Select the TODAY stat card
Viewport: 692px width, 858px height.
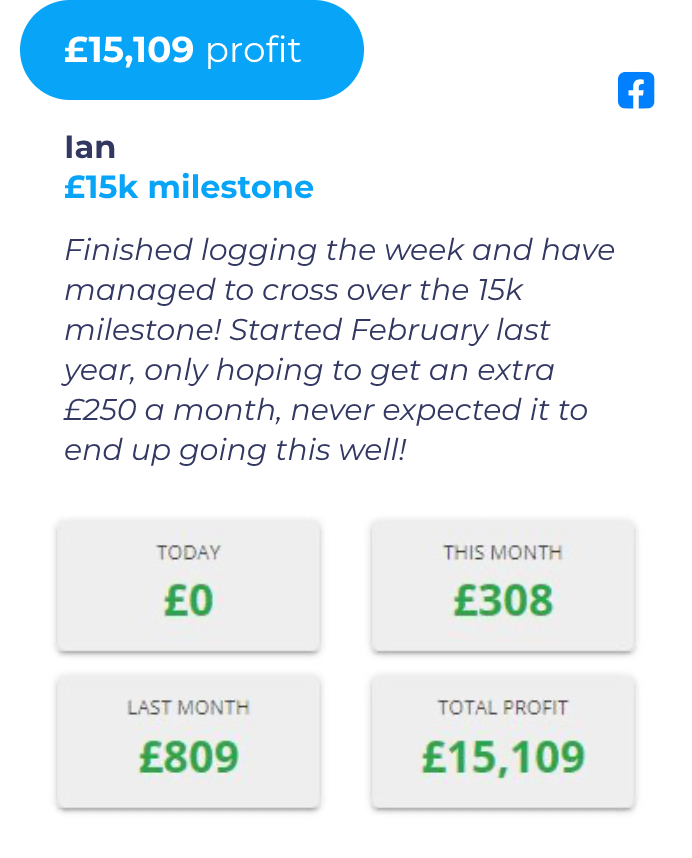[188, 585]
